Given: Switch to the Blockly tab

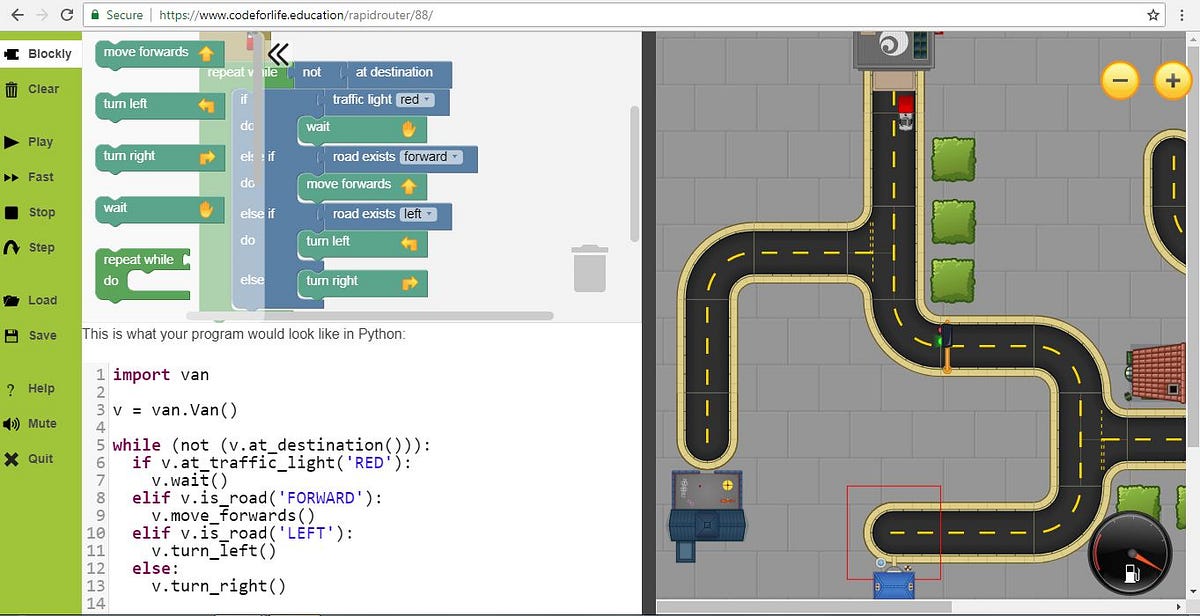Looking at the screenshot, I should coord(40,53).
